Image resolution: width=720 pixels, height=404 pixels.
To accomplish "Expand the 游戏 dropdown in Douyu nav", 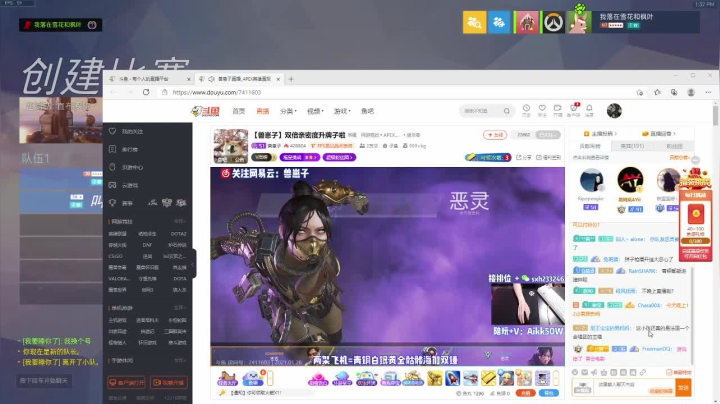I will click(342, 111).
